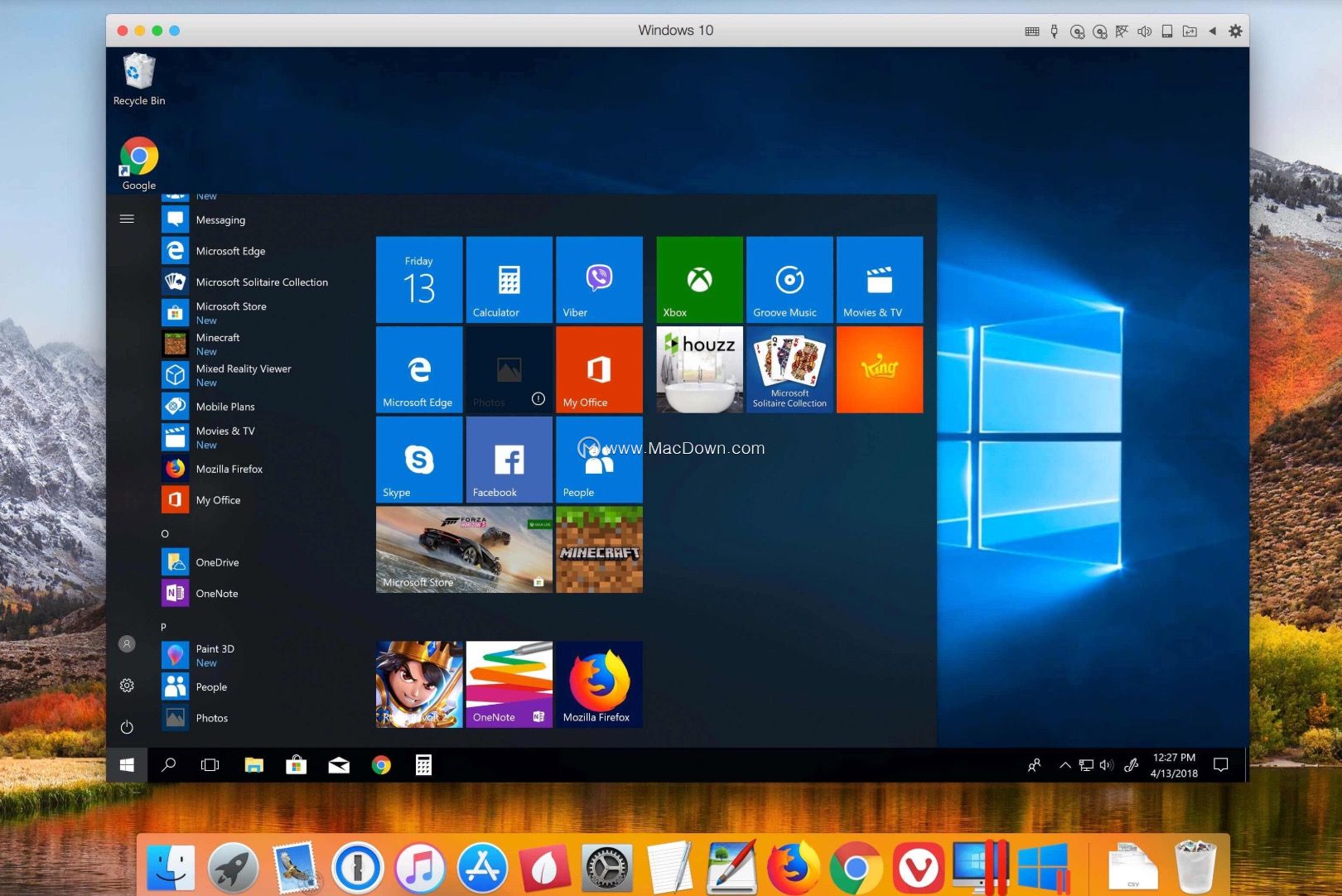Click the Parallels sound icon in title bar

click(1144, 31)
